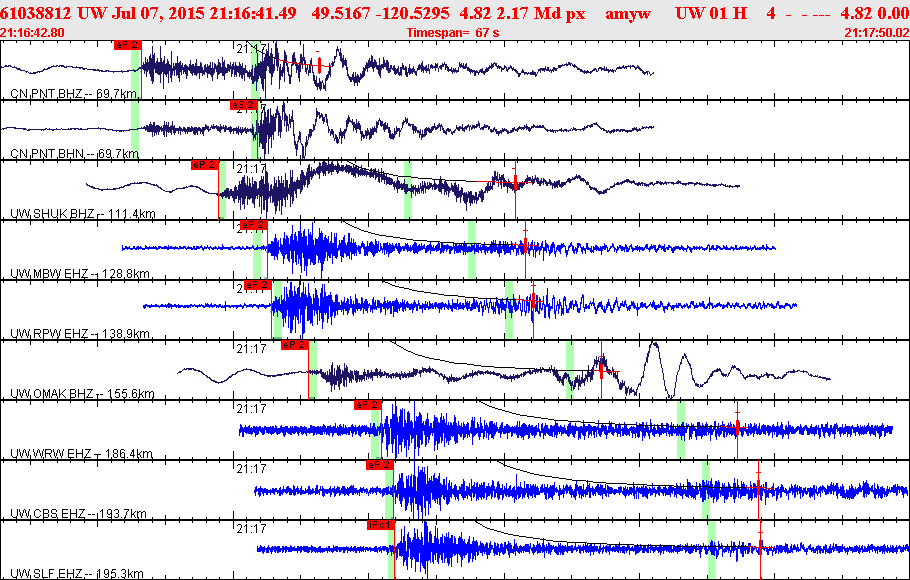
Task: Click the coordinates 49.5167 -120.5295
Action: click(380, 13)
